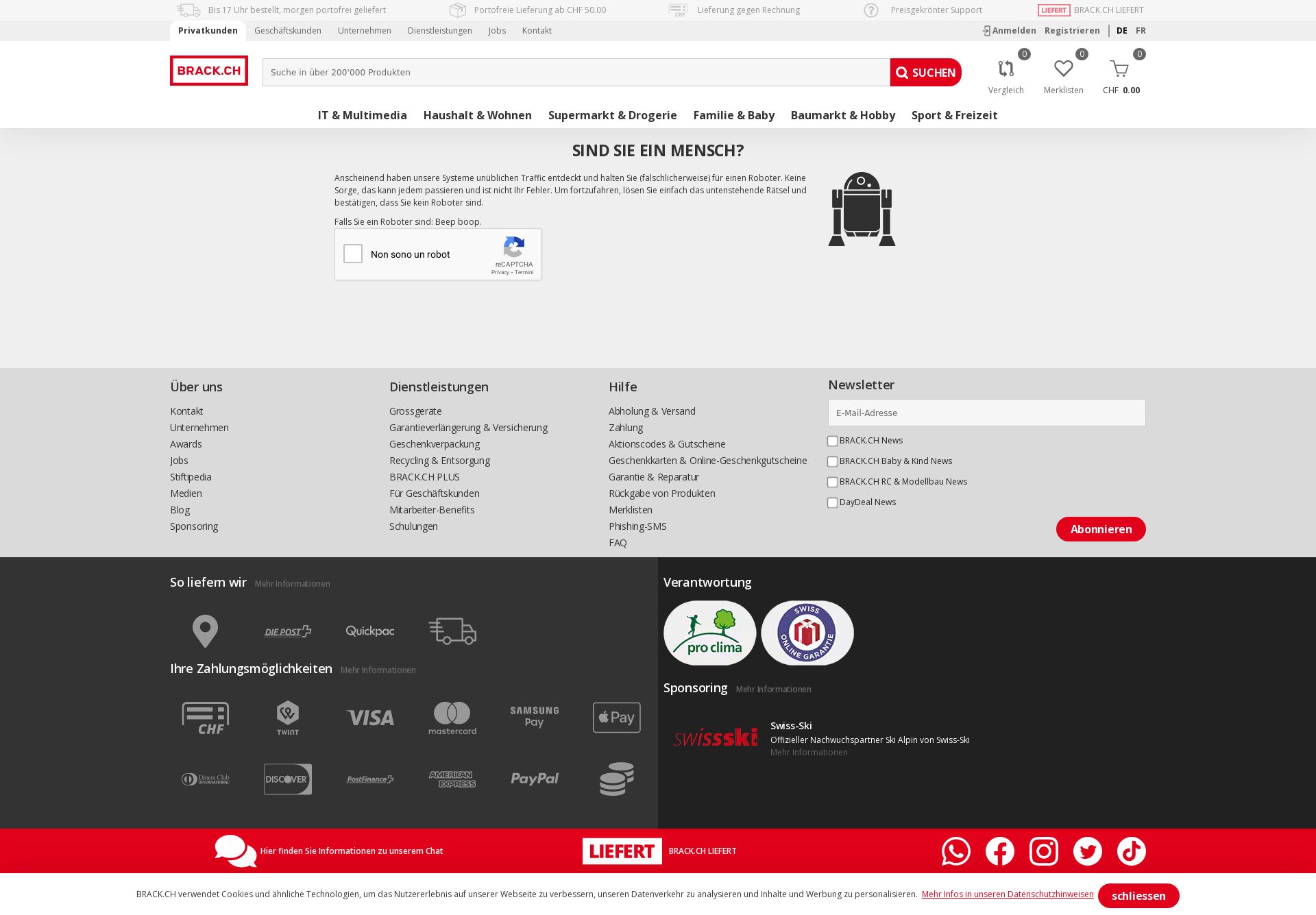Viewport: 1316px width, 915px height.
Task: Focus the newsletter E-Mail-Adresse field
Action: click(x=987, y=413)
